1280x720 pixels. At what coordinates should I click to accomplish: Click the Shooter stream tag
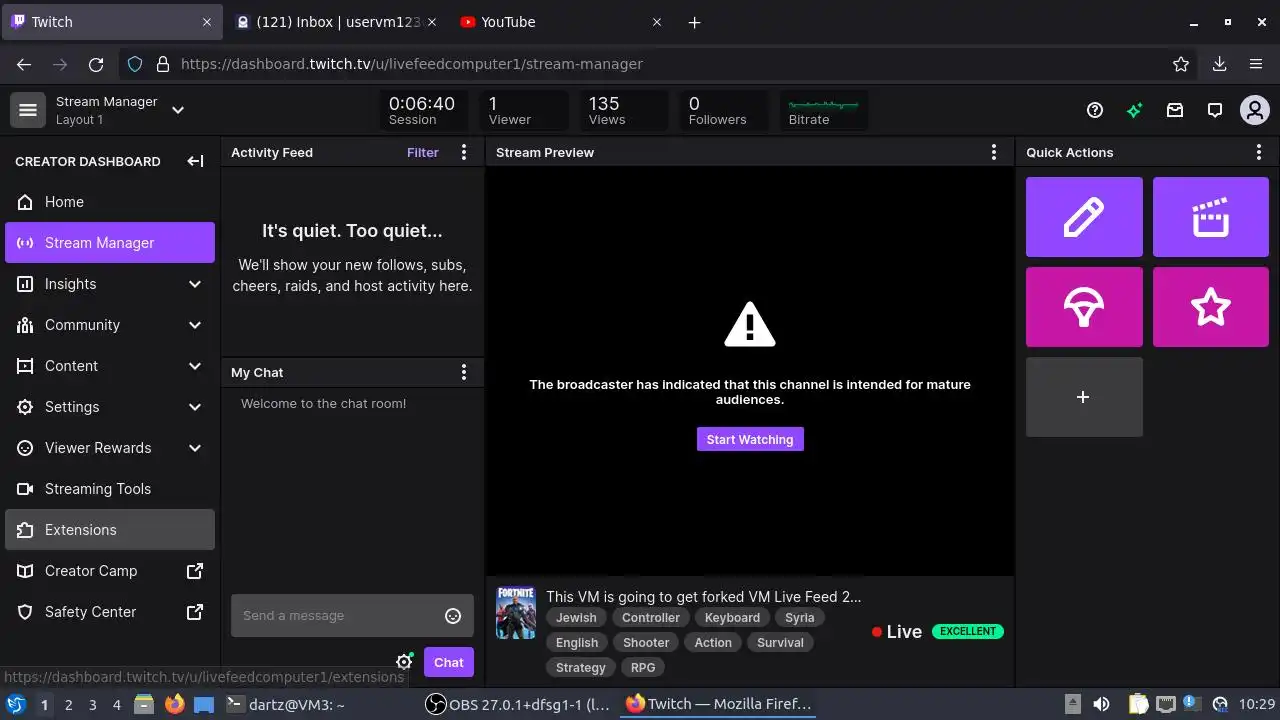[x=646, y=643]
